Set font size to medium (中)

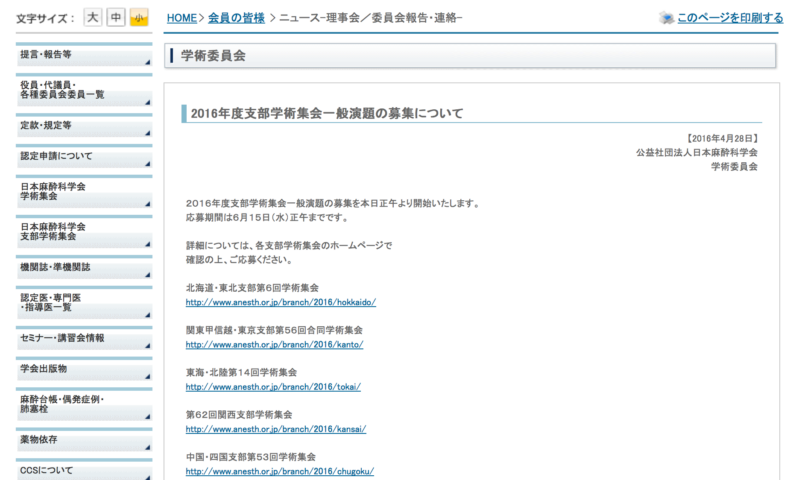[116, 18]
